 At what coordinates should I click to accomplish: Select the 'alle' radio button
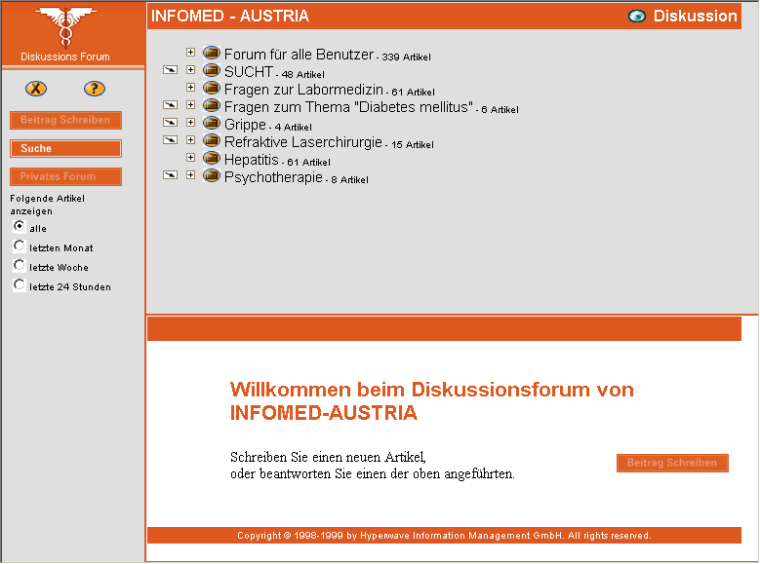tap(19, 226)
